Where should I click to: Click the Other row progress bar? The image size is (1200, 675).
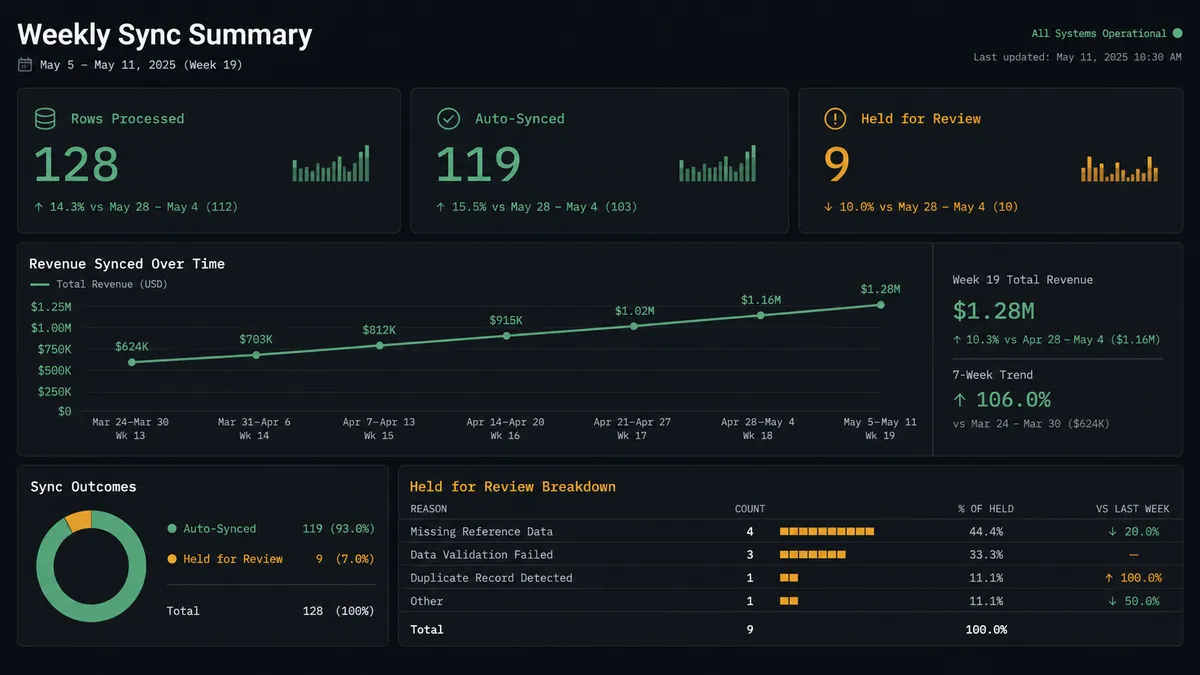(789, 601)
